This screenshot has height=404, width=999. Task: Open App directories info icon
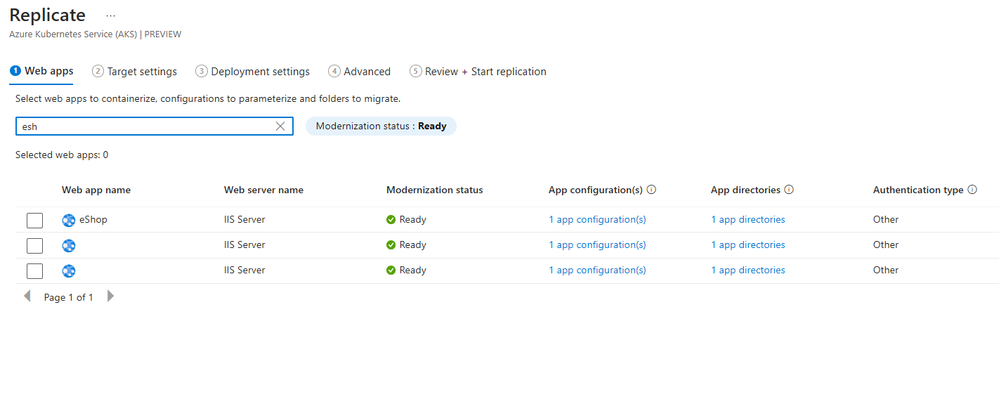coord(789,190)
